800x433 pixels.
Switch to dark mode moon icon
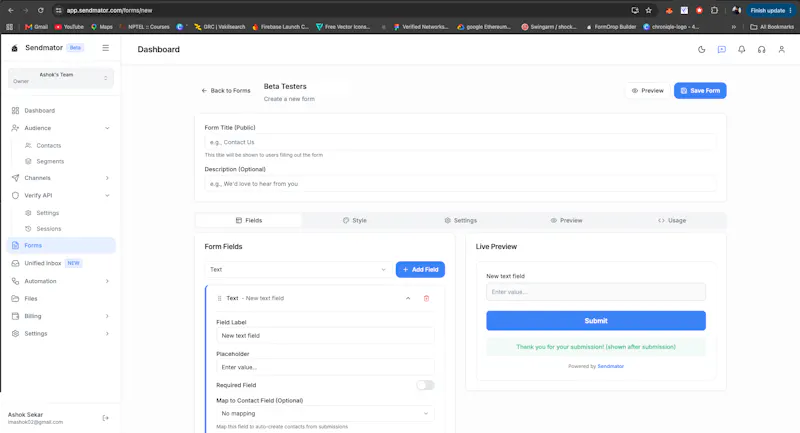[702, 49]
